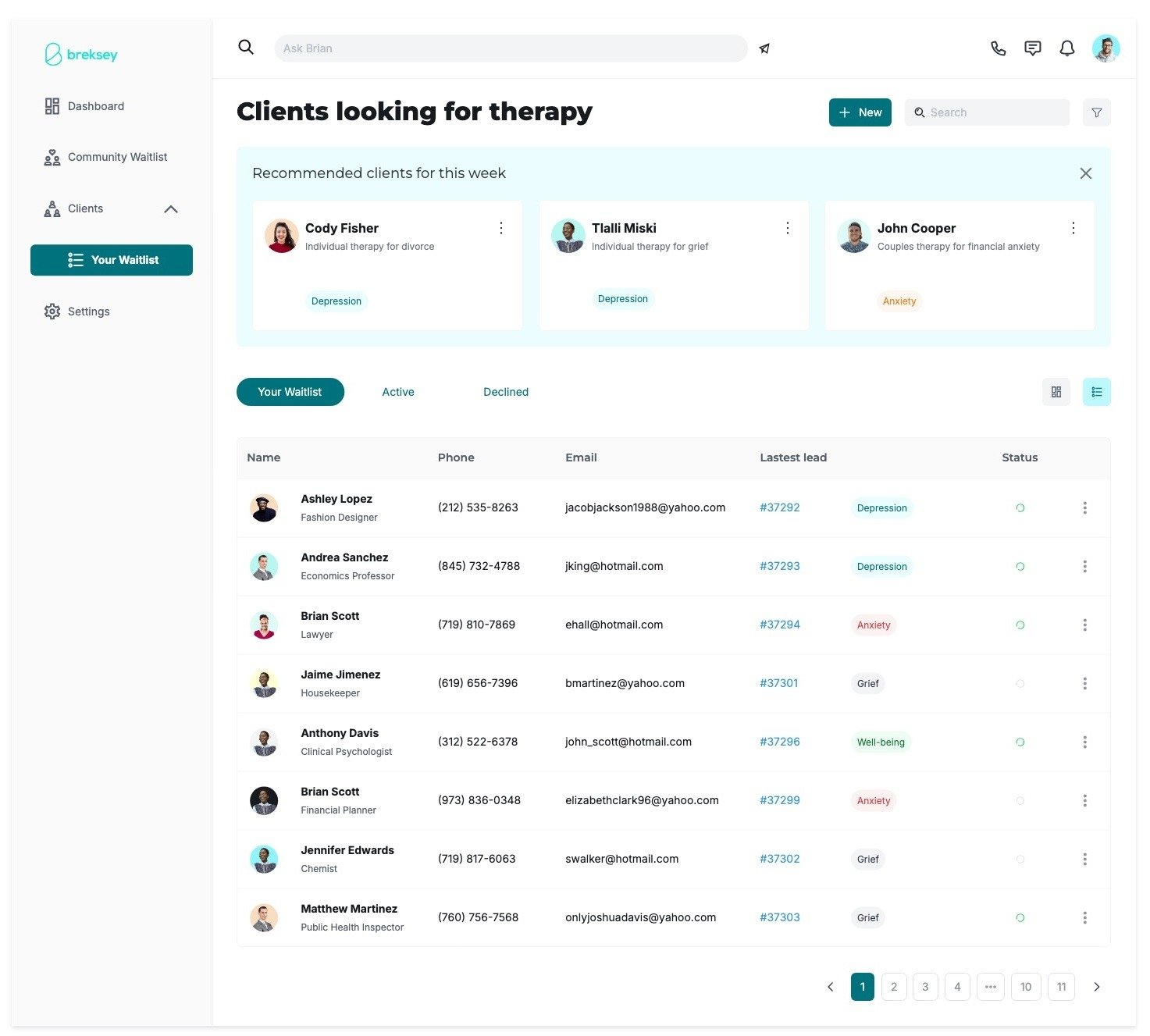Viewport: 1150px width, 1036px height.
Task: Open the chat messages icon
Action: (x=1032, y=48)
